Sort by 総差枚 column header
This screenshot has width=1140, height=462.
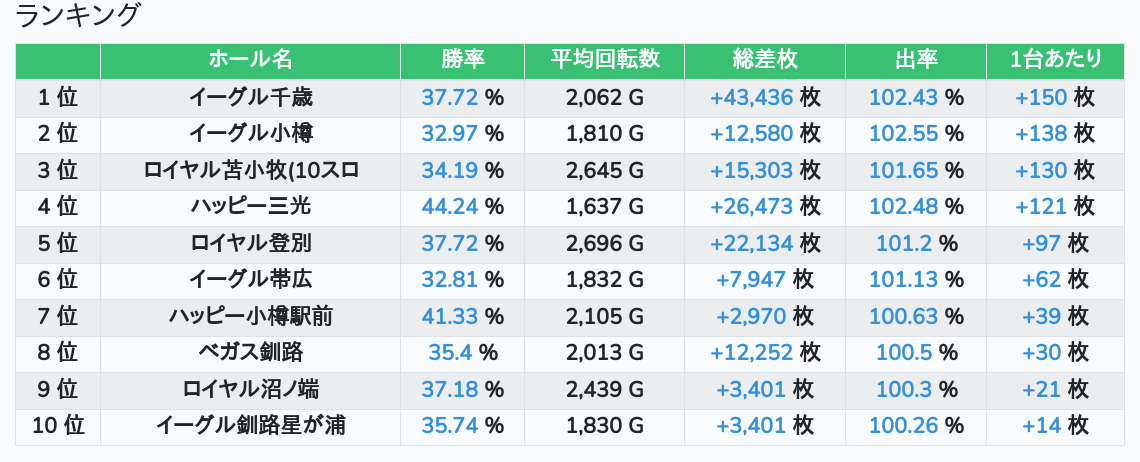coord(765,60)
